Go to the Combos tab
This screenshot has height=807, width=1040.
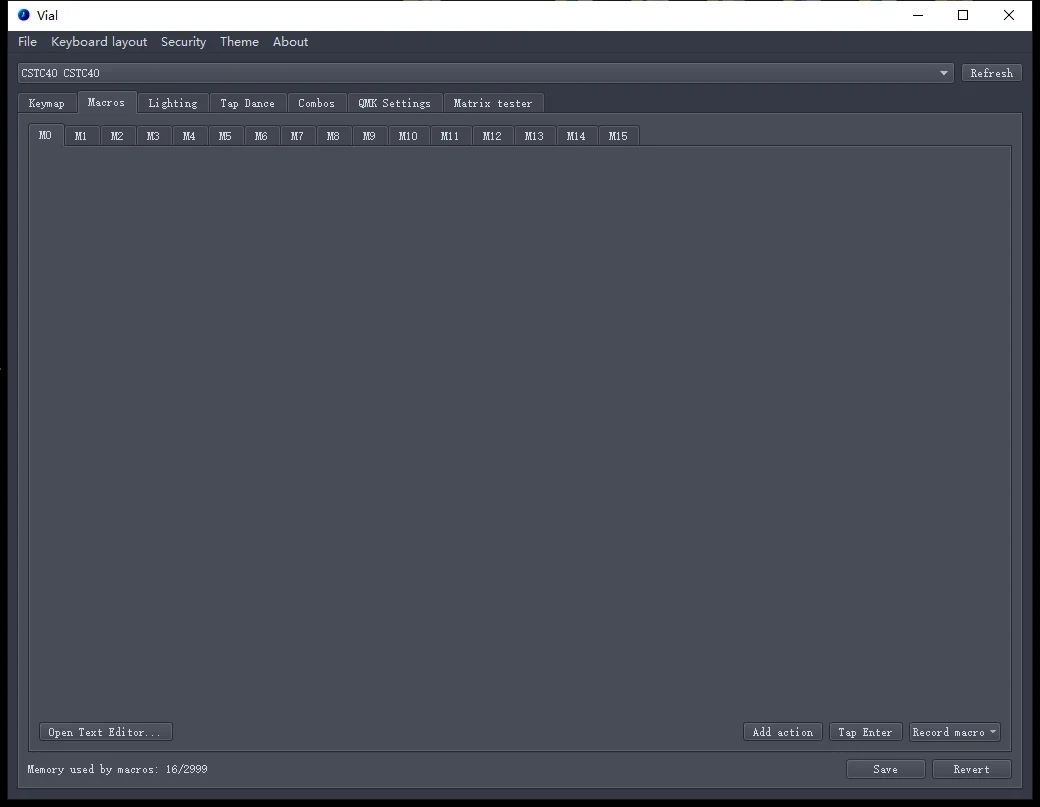pos(317,103)
